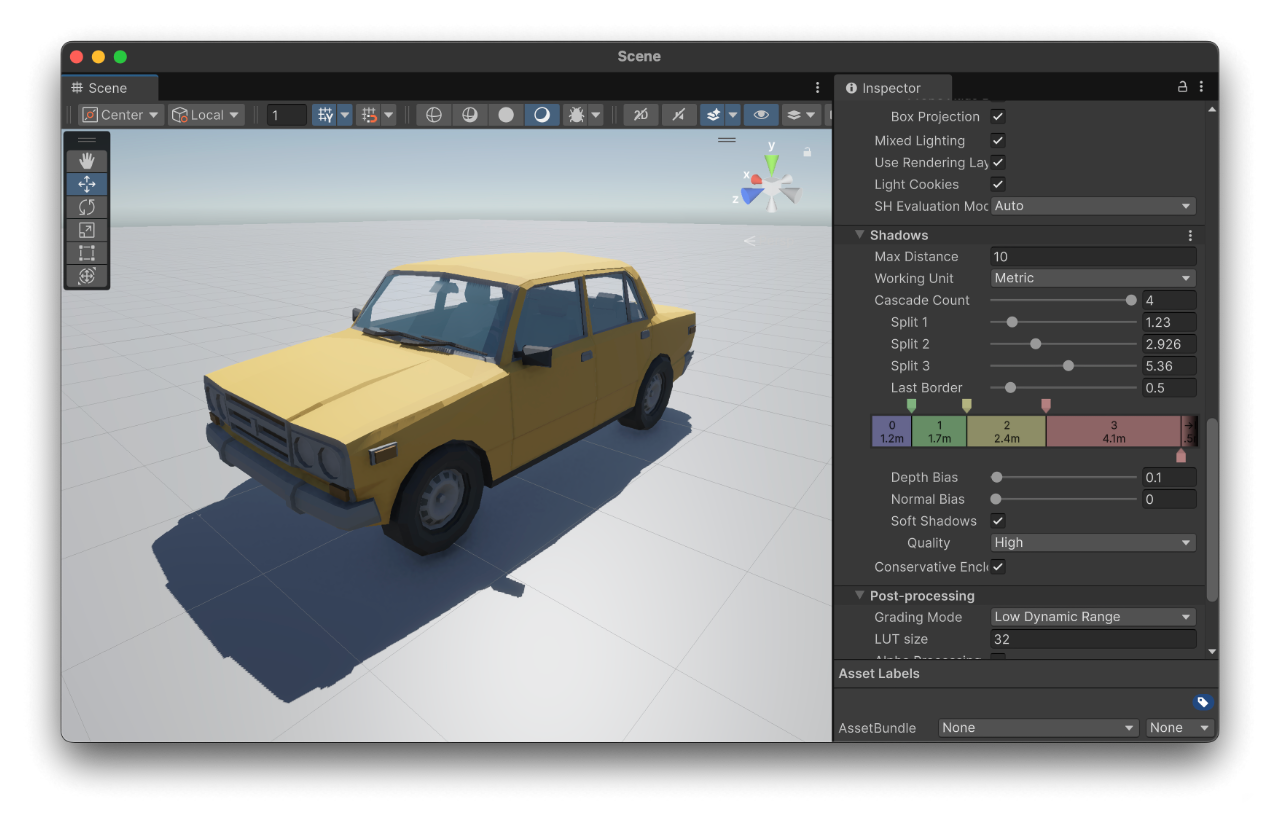Screen dimensions: 1280x823
Task: Toggle the Use Rendering Layers checkbox
Action: click(998, 162)
